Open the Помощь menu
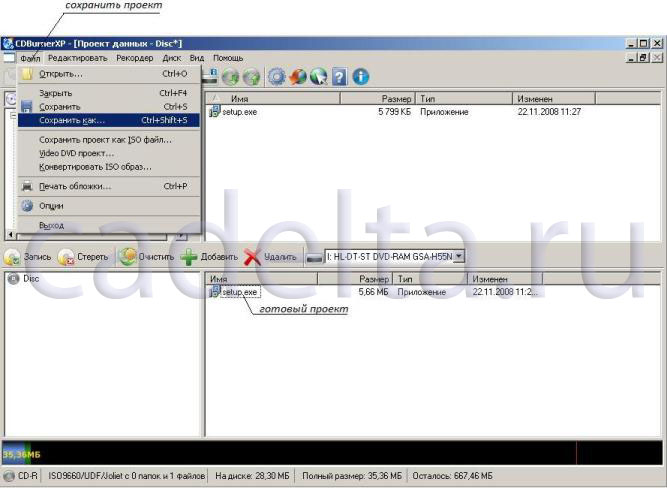Image resolution: width=667 pixels, height=488 pixels. [227, 58]
